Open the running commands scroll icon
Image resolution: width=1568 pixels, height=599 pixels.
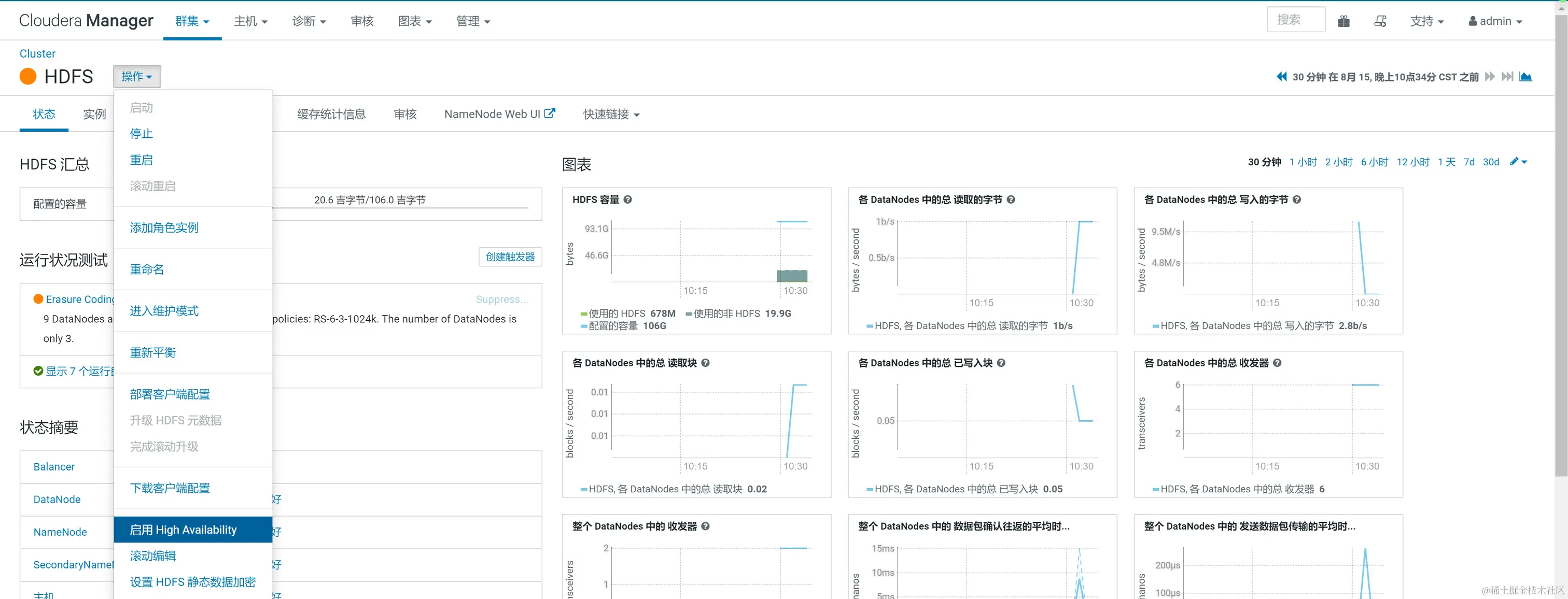click(1380, 21)
